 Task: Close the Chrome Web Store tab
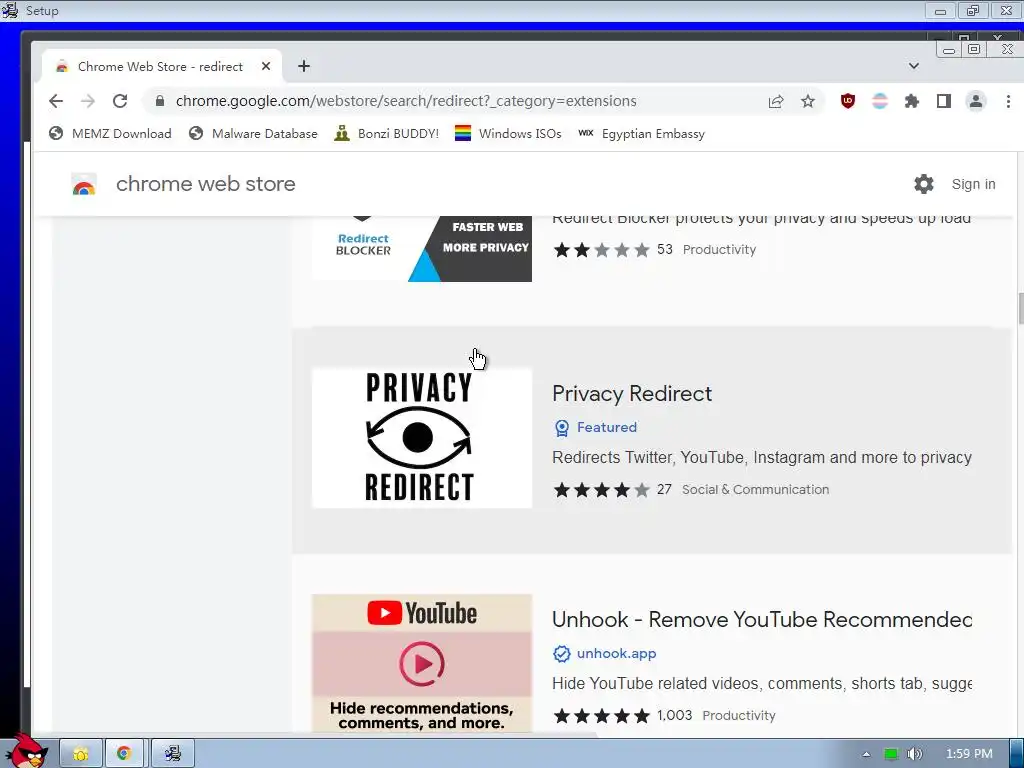[x=266, y=66]
